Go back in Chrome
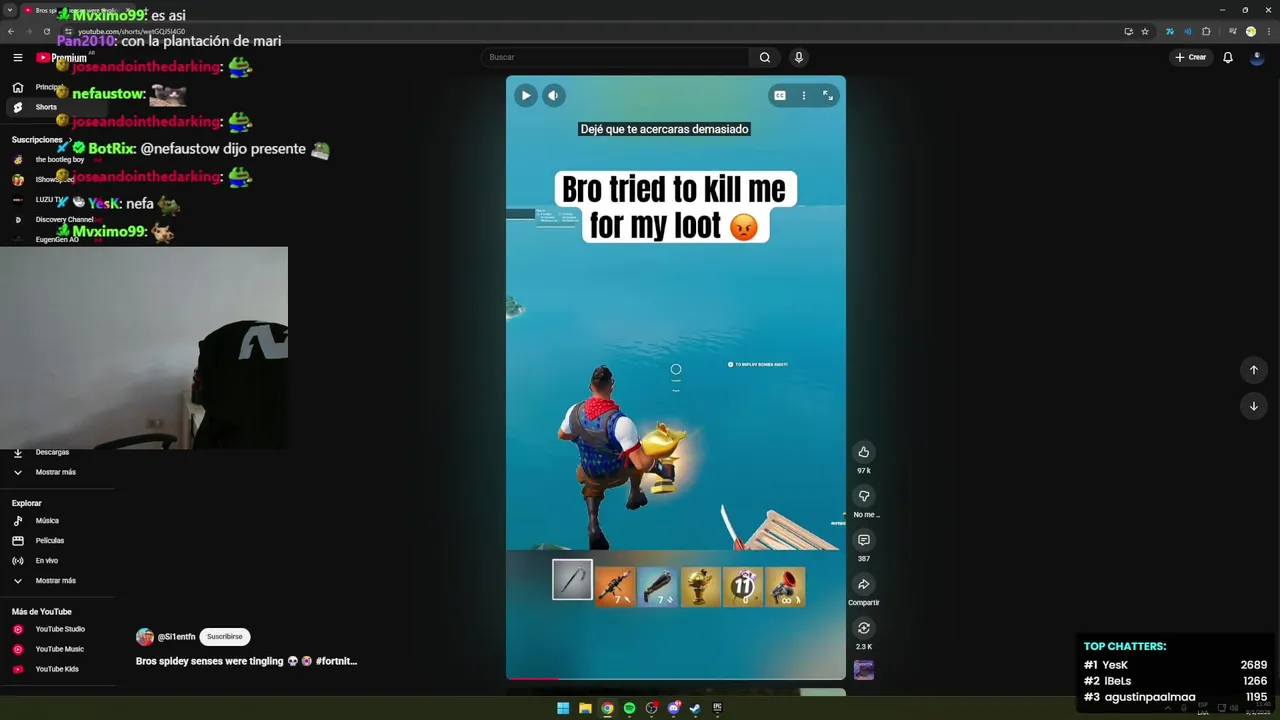1280x720 pixels. click(x=11, y=31)
